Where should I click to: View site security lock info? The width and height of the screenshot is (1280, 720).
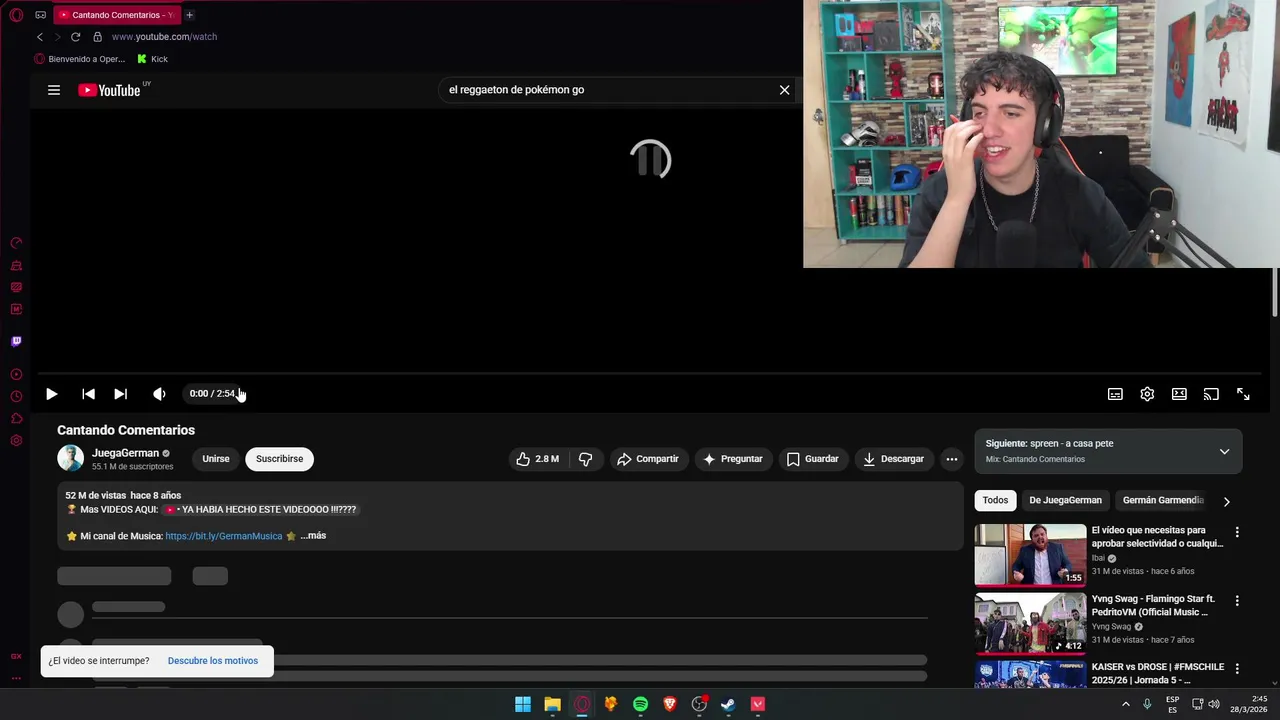[x=97, y=37]
